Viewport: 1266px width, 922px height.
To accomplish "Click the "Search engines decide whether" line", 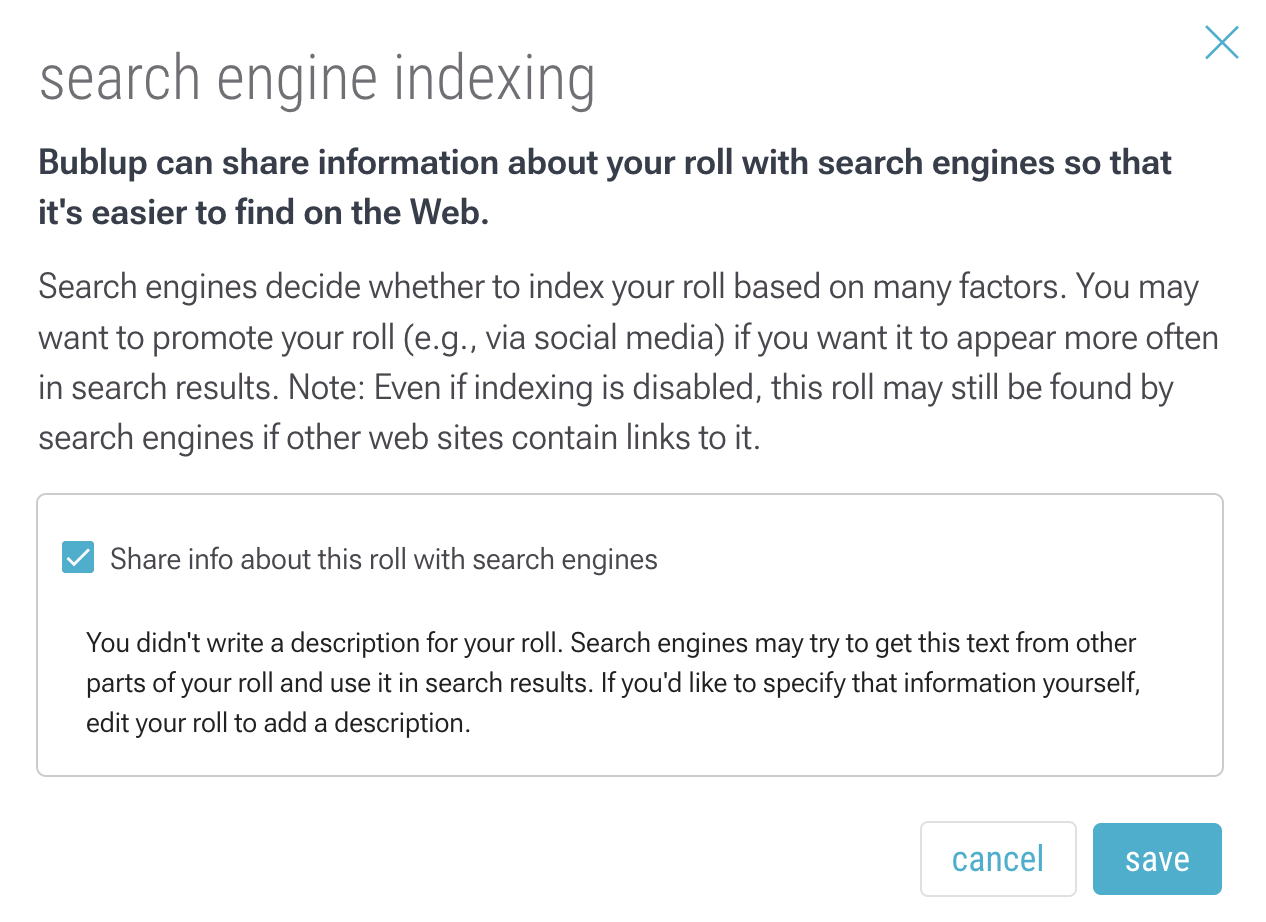I will point(618,288).
